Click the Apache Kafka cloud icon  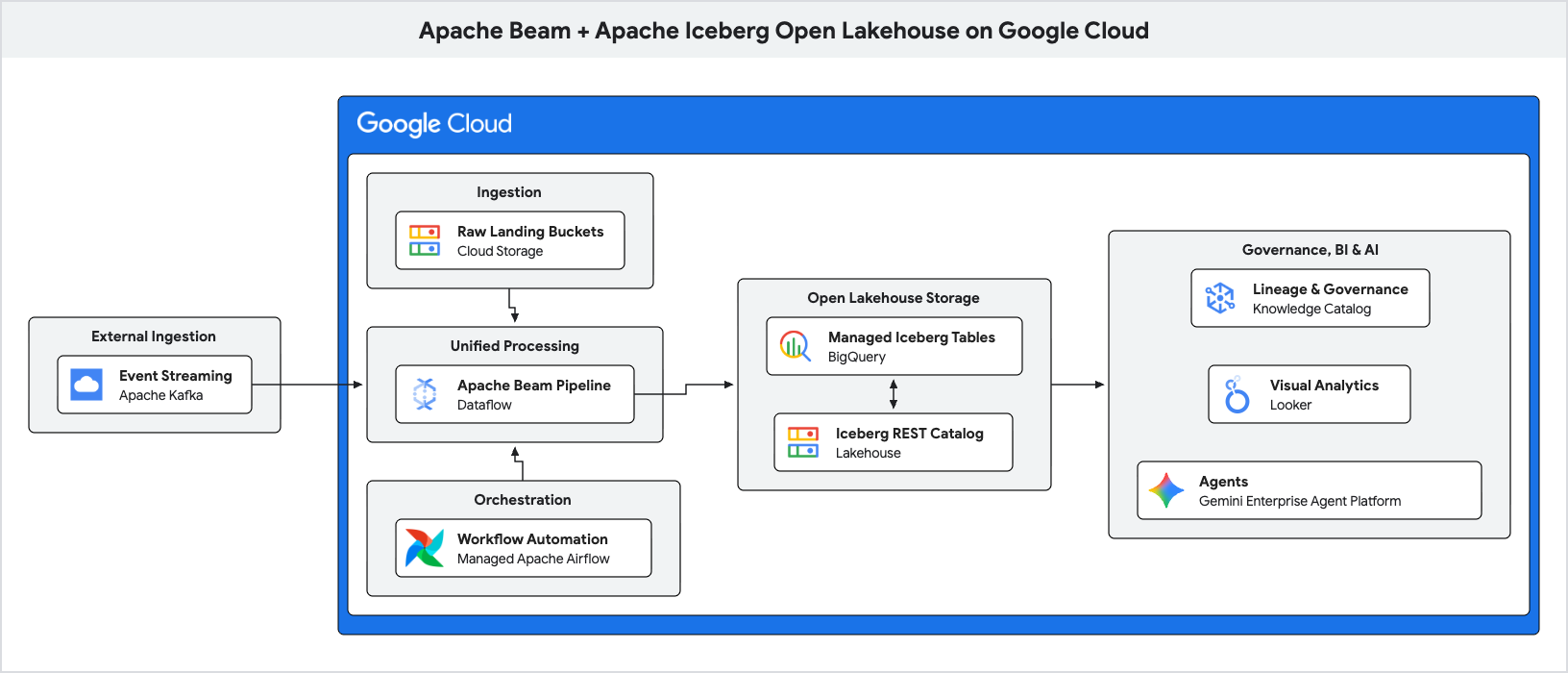[86, 385]
